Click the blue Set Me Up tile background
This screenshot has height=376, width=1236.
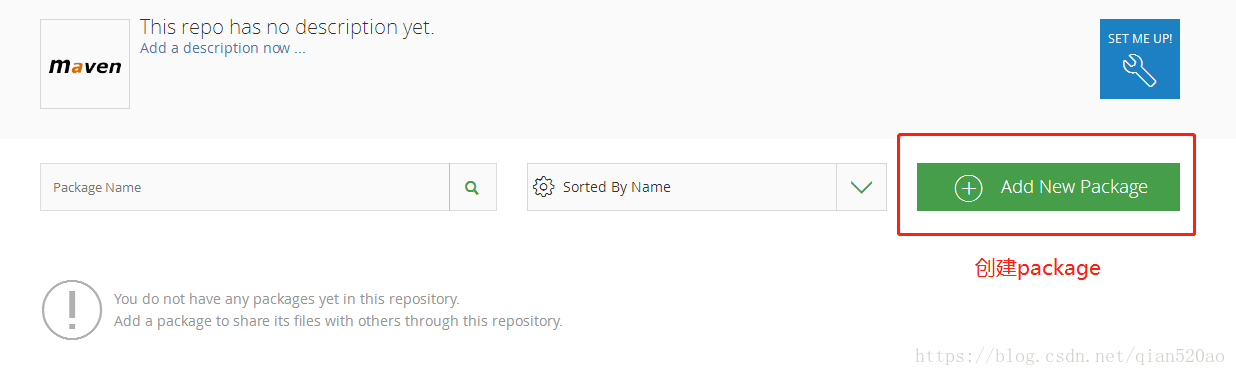click(1140, 59)
